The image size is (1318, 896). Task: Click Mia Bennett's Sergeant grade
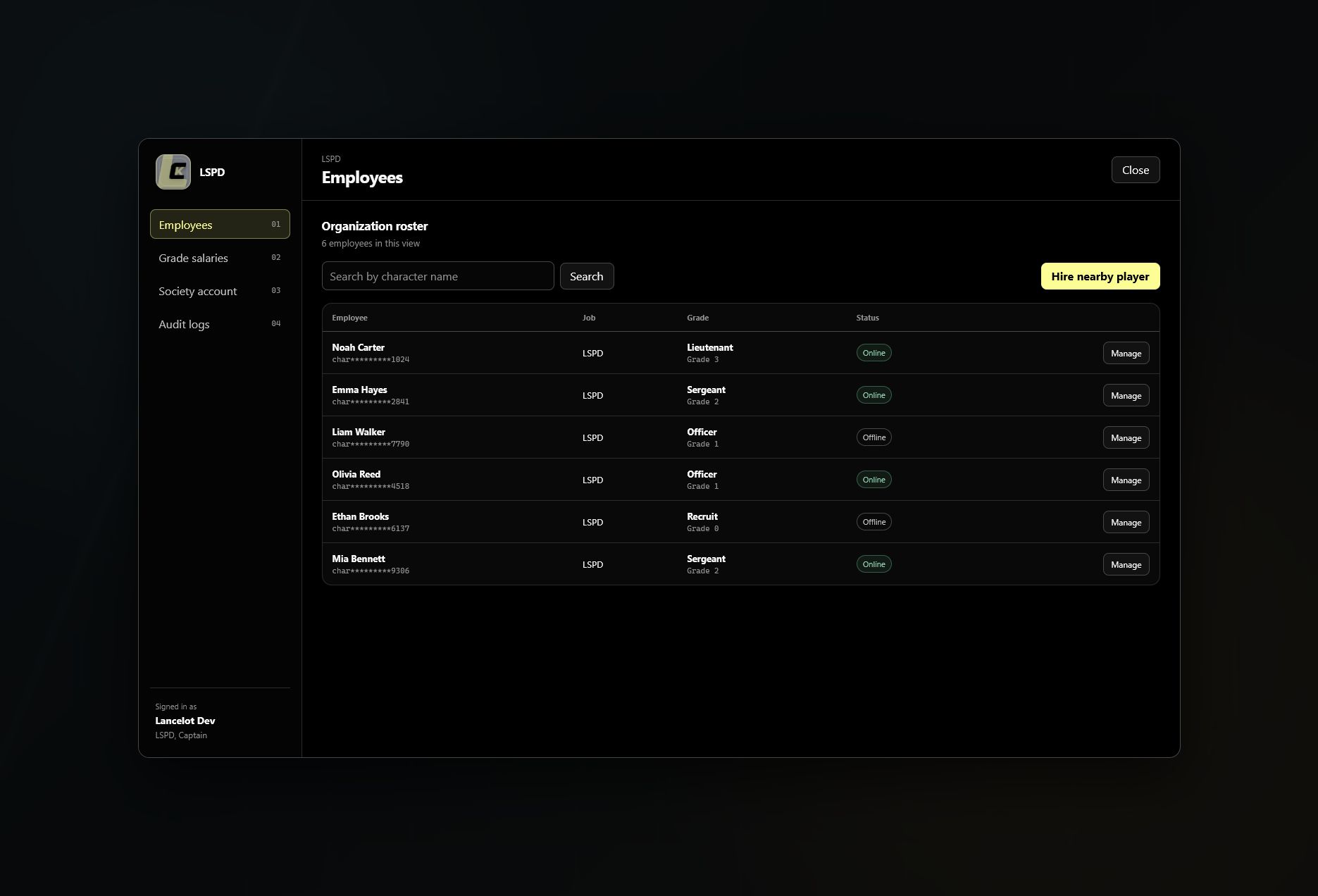(706, 559)
